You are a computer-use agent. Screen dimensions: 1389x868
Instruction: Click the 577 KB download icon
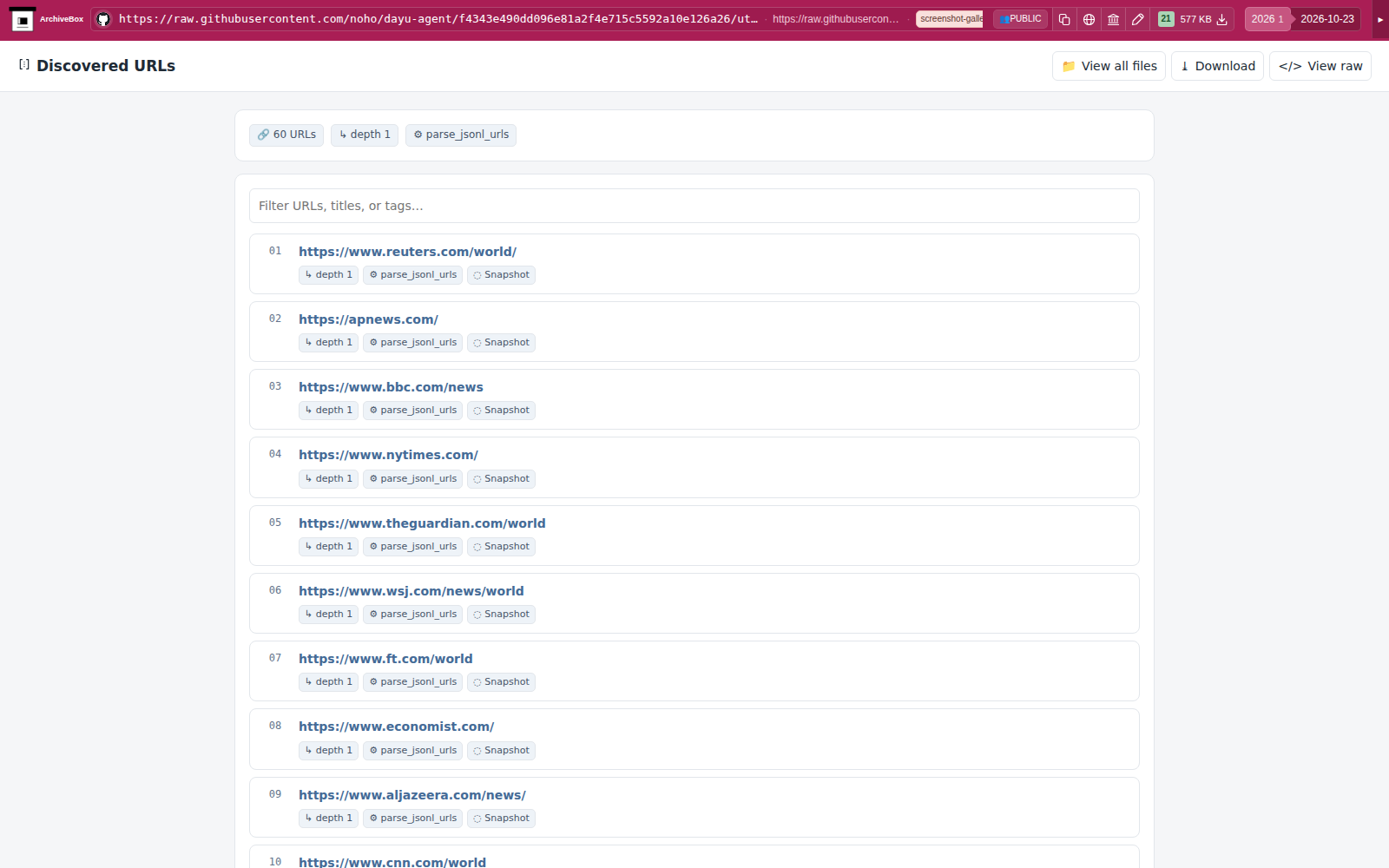[1221, 19]
